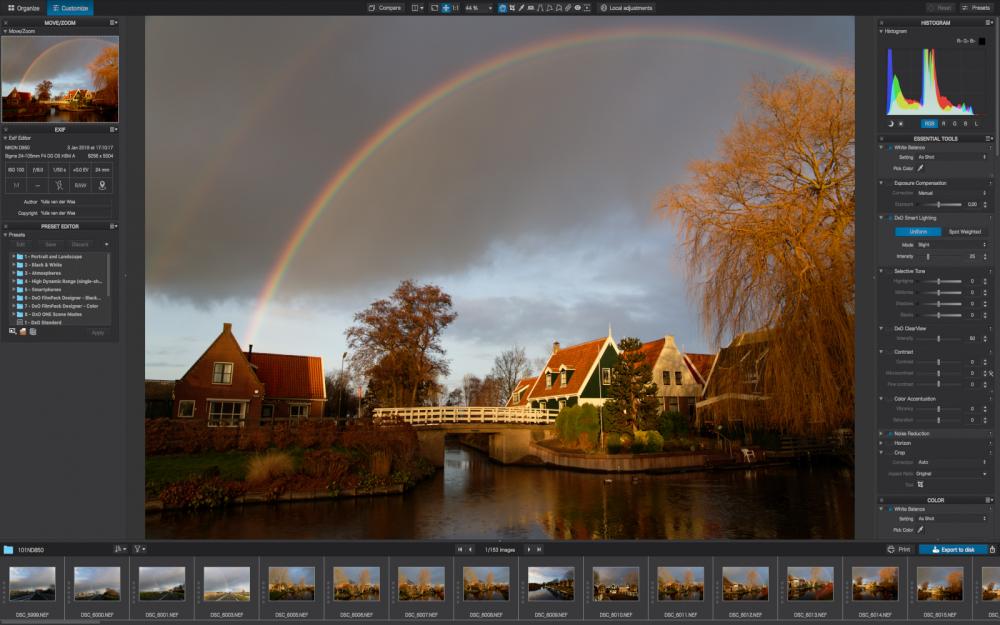Select Uniform Smart Lighting mode
Image resolution: width=1000 pixels, height=625 pixels.
coord(918,232)
